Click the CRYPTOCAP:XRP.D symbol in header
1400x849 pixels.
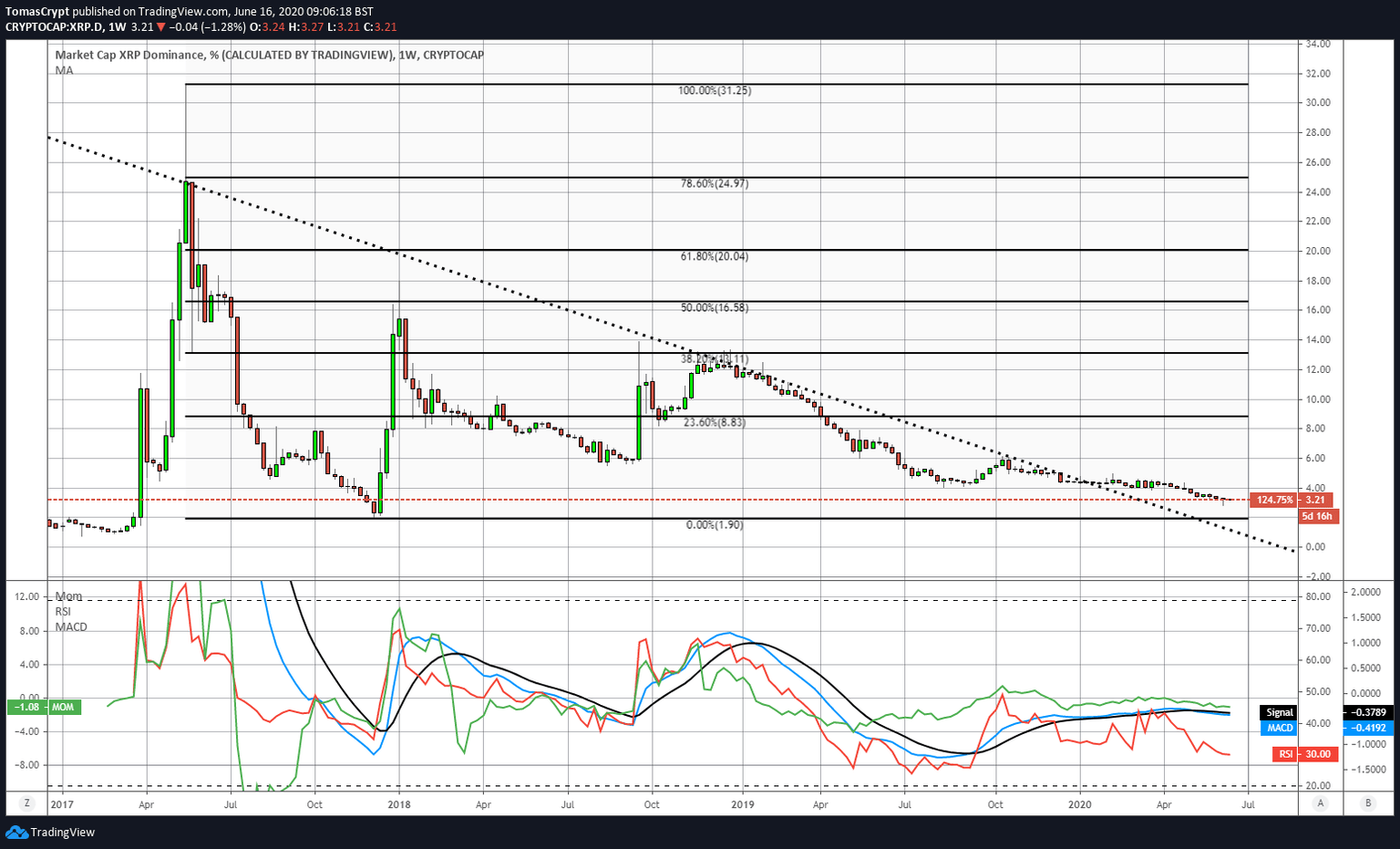tap(54, 26)
